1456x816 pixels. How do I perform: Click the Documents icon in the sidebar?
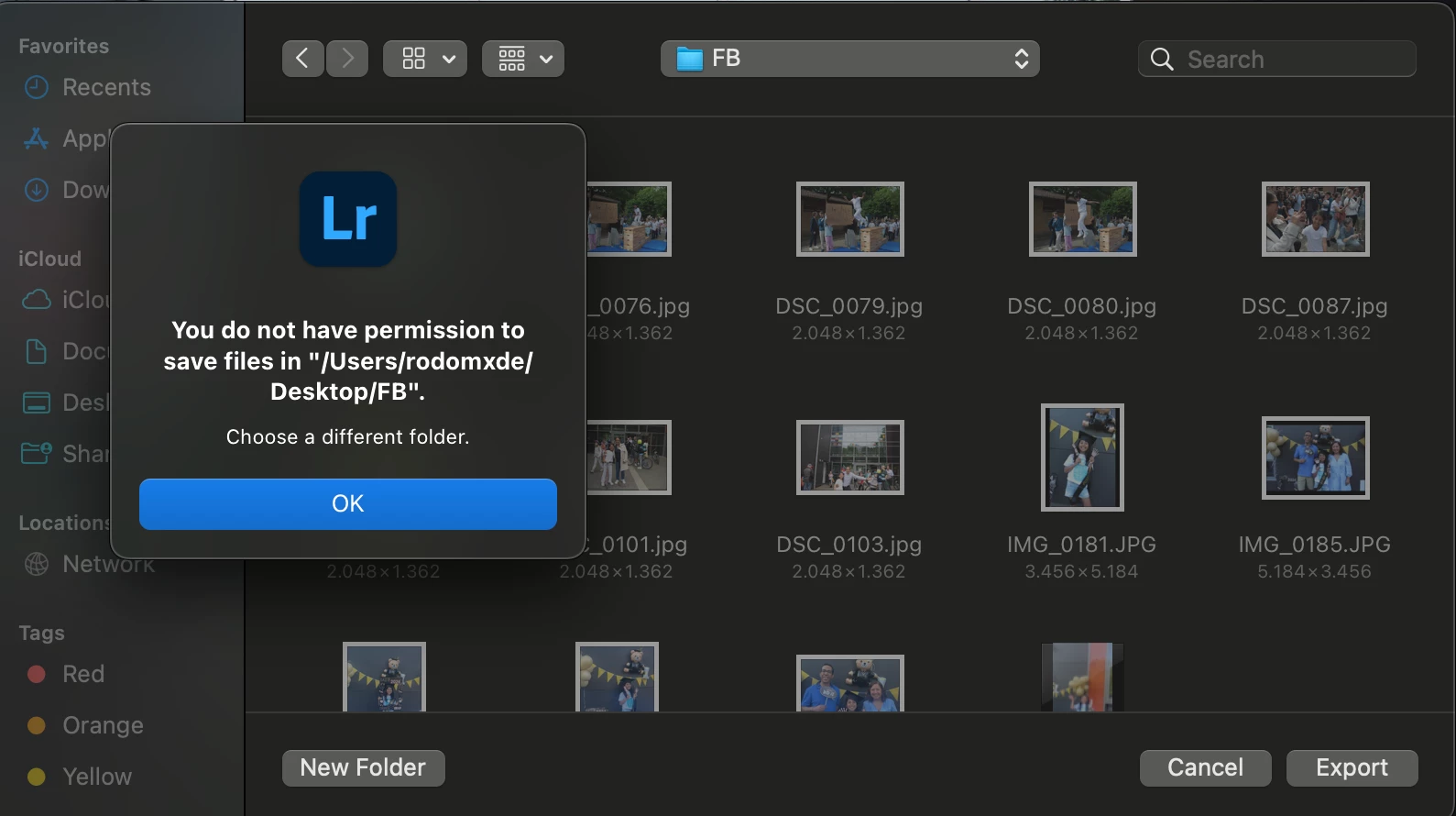tap(37, 351)
